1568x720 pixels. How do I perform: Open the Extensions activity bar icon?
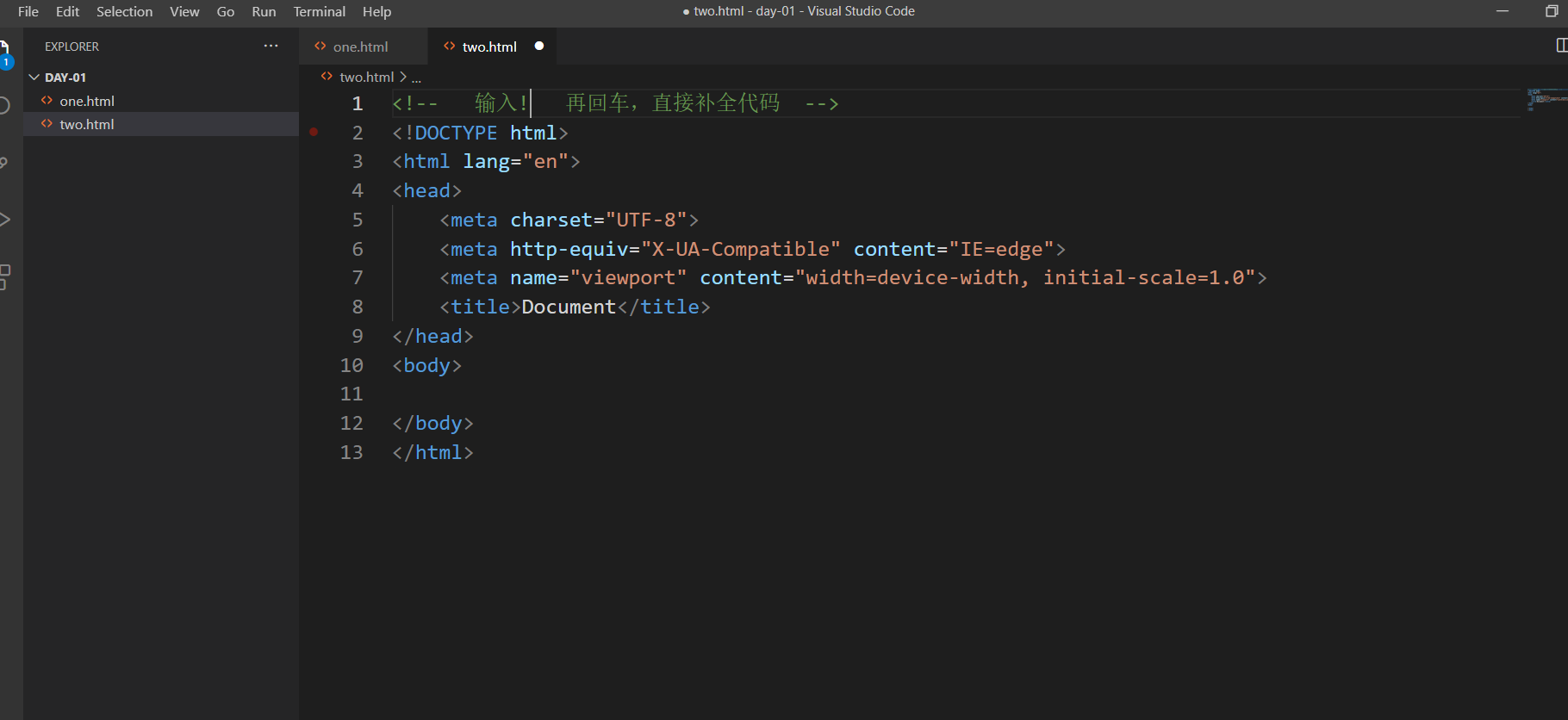pos(4,276)
